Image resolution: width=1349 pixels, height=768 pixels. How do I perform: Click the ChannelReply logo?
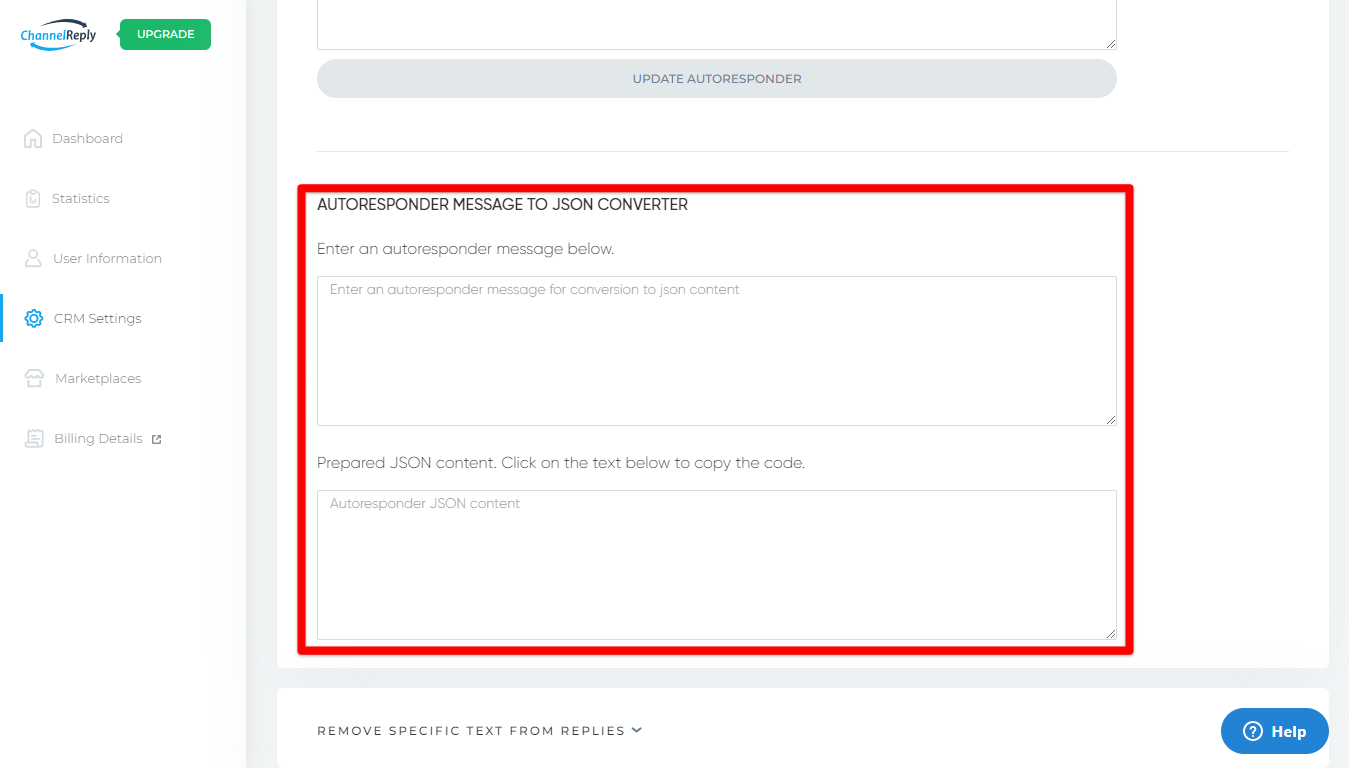click(x=59, y=35)
